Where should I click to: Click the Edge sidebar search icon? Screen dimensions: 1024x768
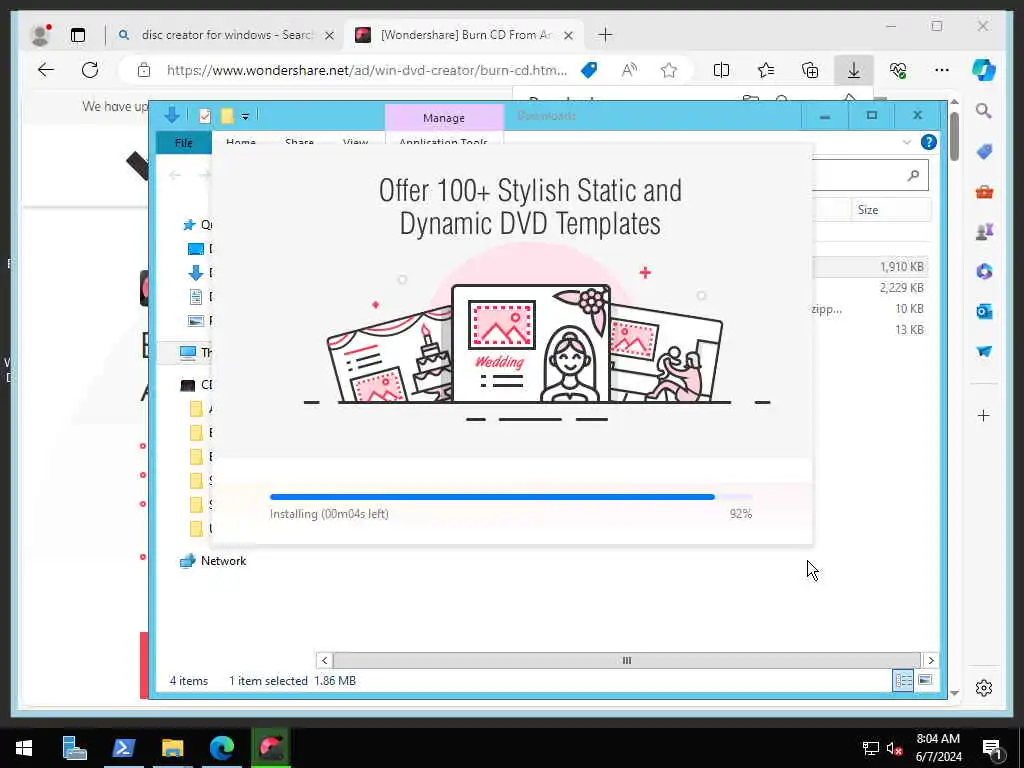tap(984, 111)
